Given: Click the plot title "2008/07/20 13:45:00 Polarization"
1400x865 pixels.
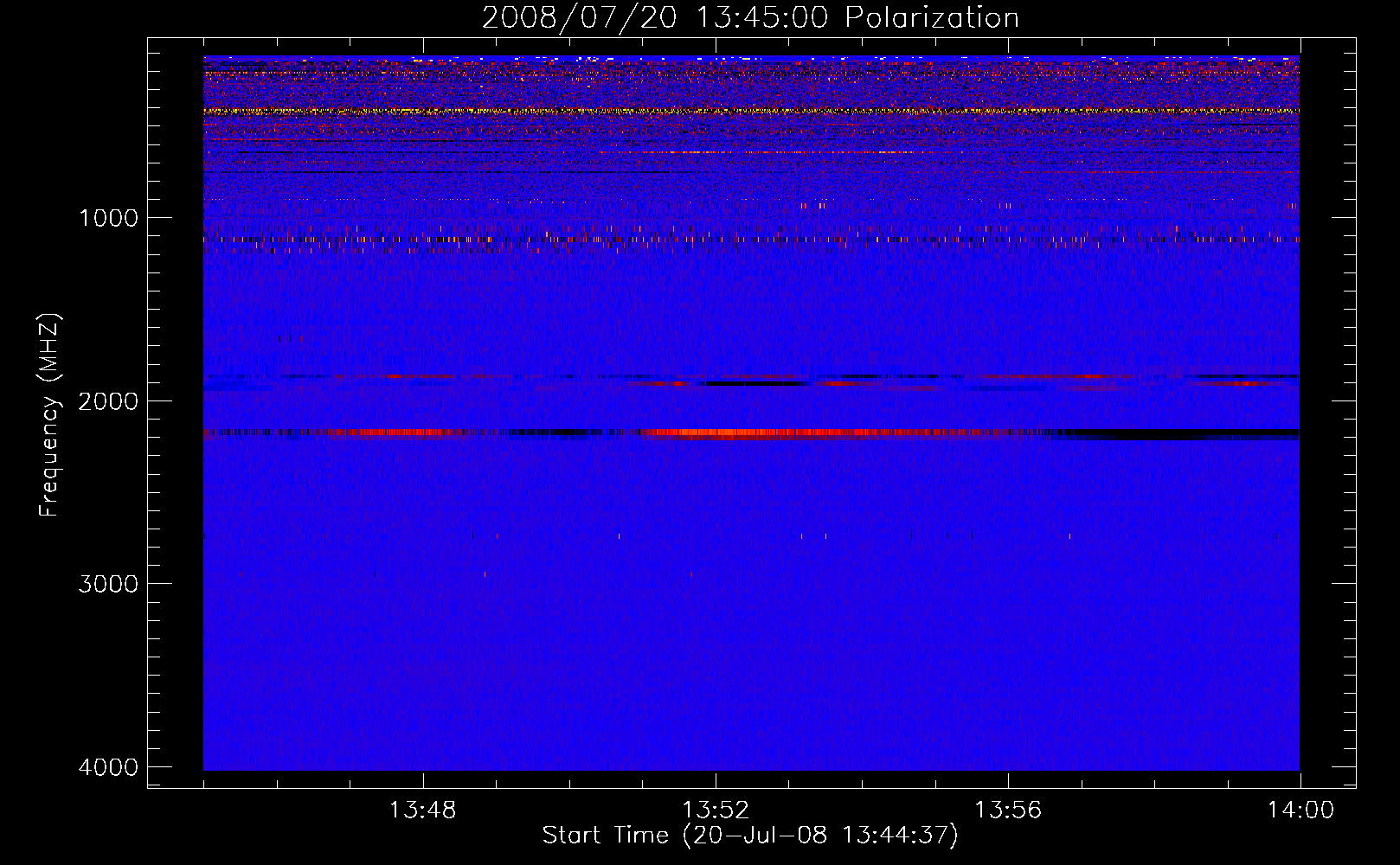Looking at the screenshot, I should (x=750, y=17).
